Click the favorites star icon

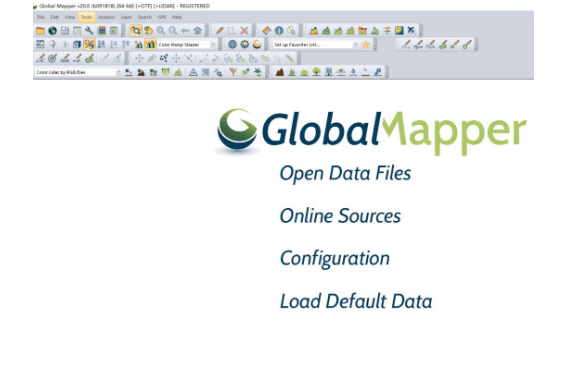coord(366,44)
